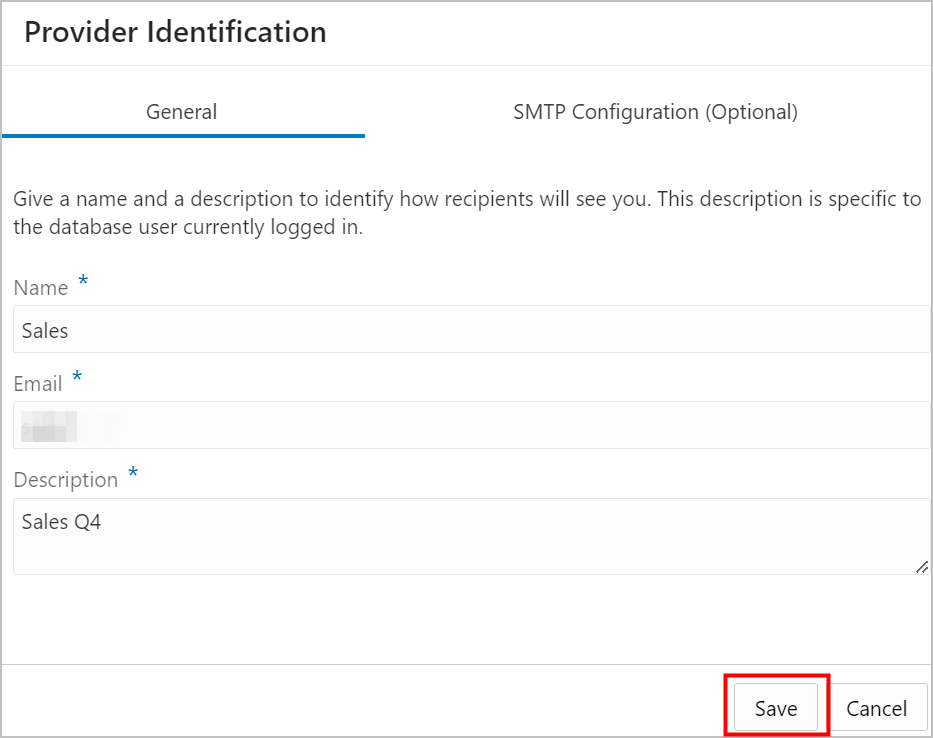933x738 pixels.
Task: Click the required asterisk beside Email
Action: pyautogui.click(x=78, y=378)
